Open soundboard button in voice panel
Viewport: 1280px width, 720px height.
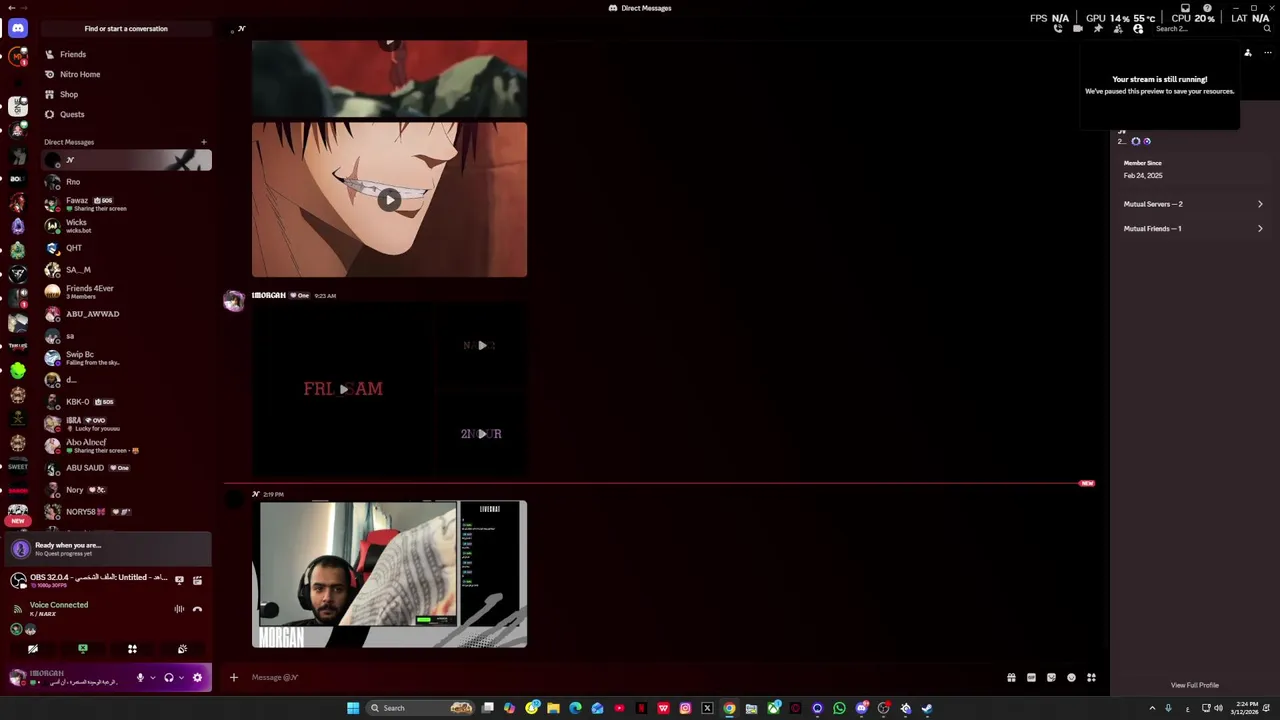182,649
